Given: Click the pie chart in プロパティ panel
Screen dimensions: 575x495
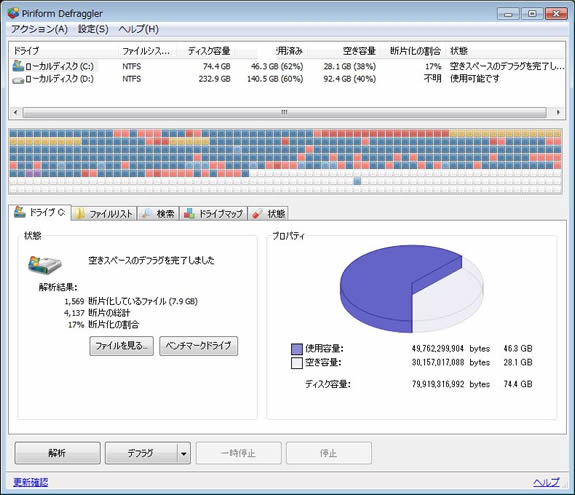Looking at the screenshot, I should (x=412, y=289).
